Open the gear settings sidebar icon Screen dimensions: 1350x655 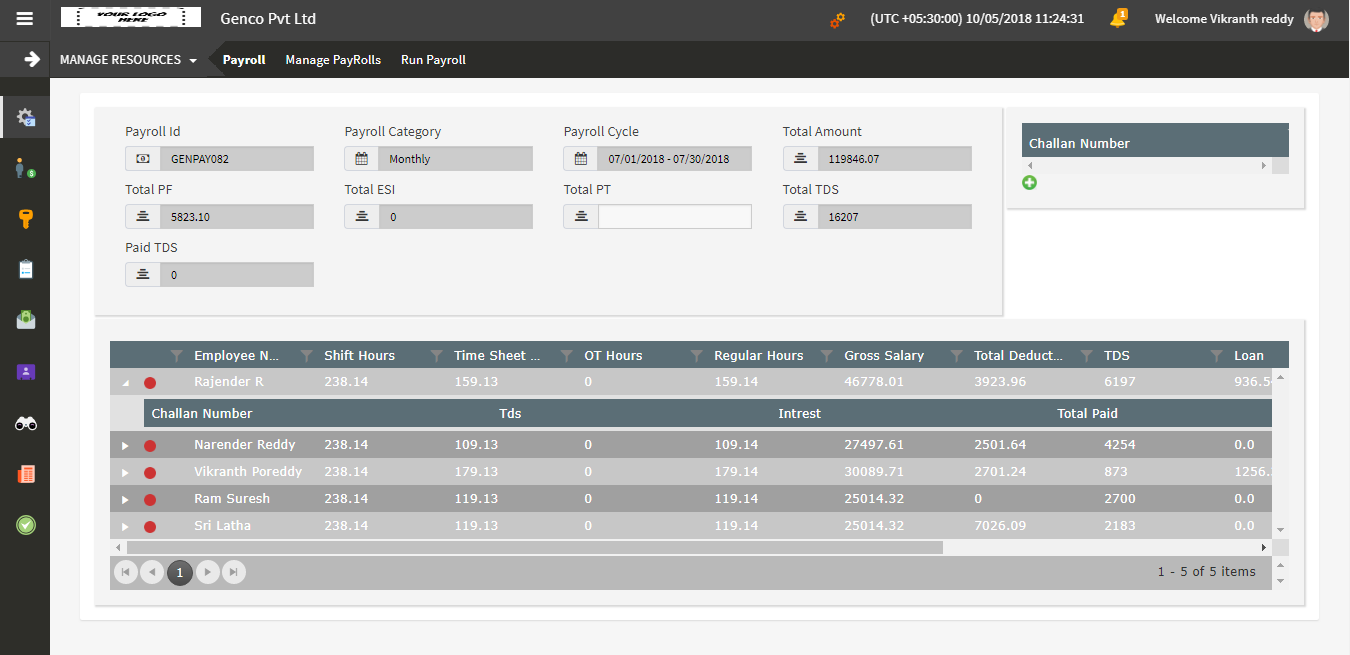point(26,117)
